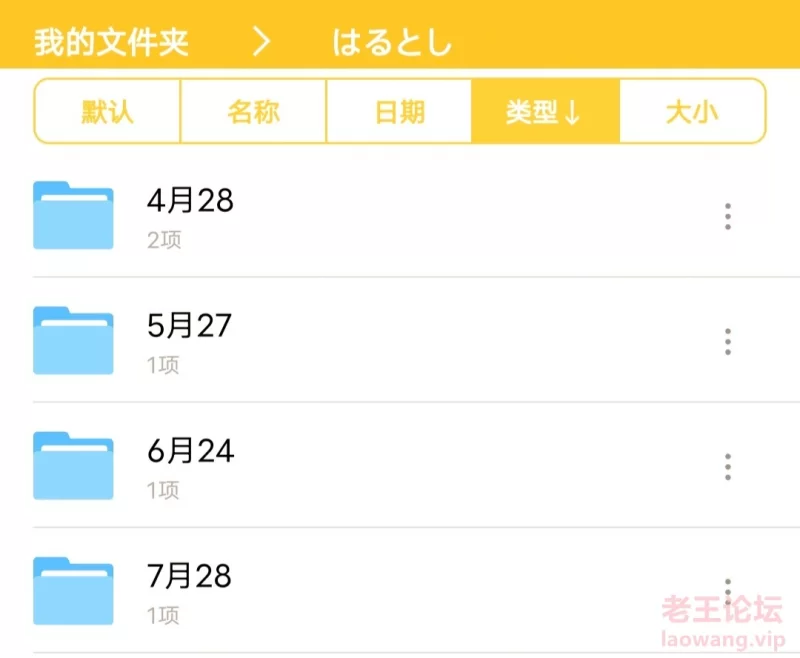
Task: Show three-dot menu for 5月27
Action: pos(728,341)
